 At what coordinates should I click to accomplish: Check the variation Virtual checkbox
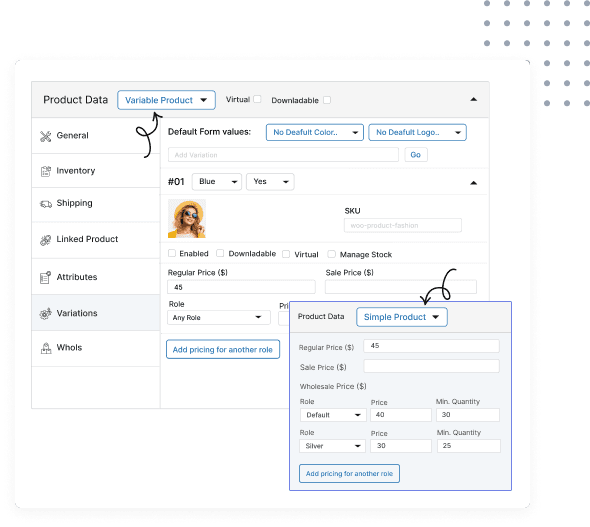tap(286, 254)
